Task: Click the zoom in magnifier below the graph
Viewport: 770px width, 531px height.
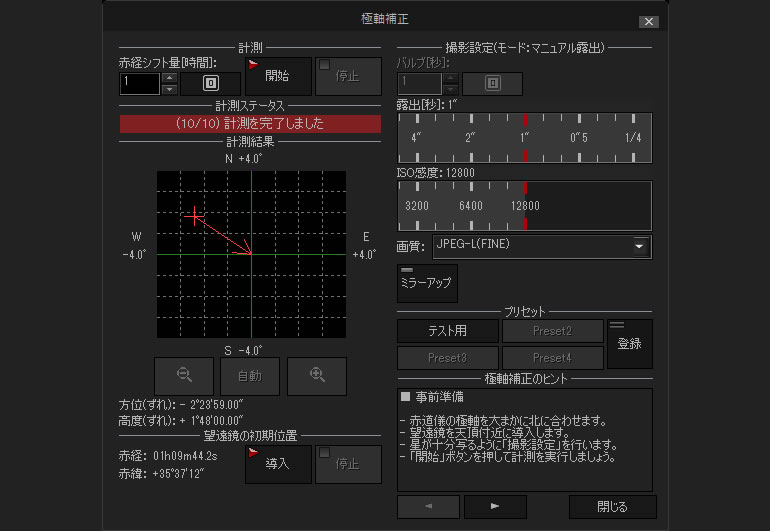Action: pyautogui.click(x=317, y=375)
